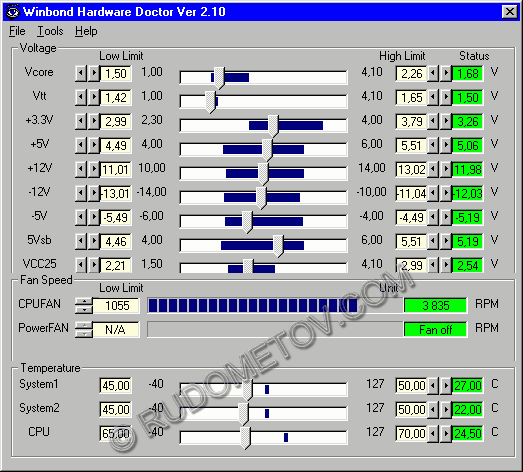Increase the Vcore low limit with right arrow
The image size is (523, 472).
pos(94,73)
